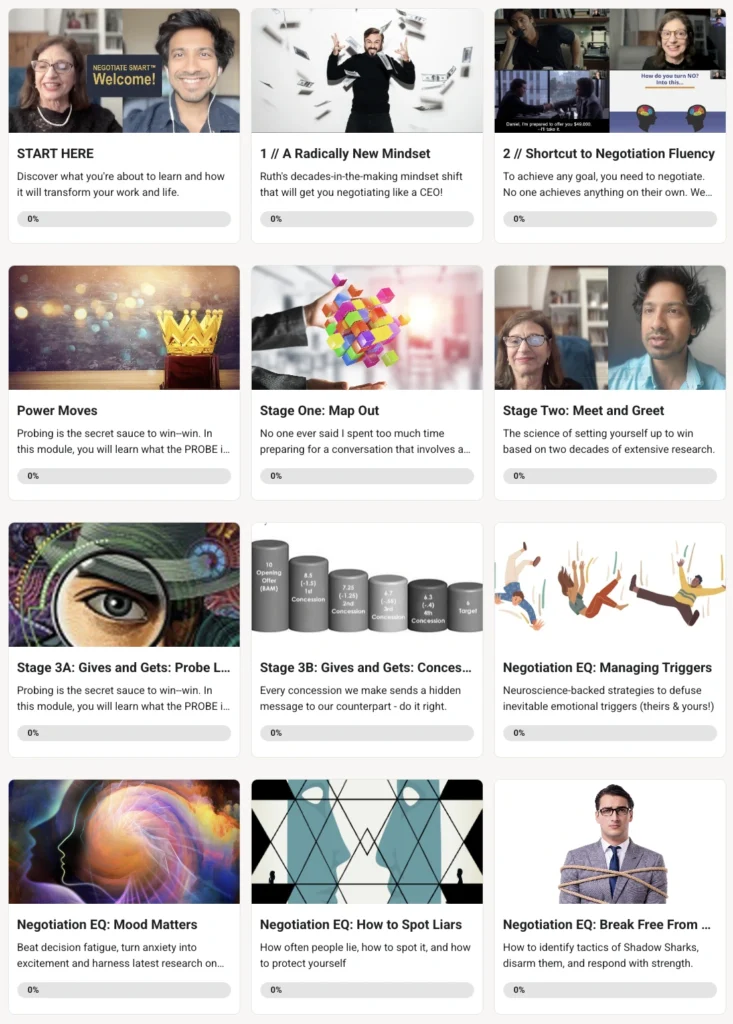This screenshot has width=733, height=1024.
Task: Open the money-throwing man thumbnail
Action: 367,71
